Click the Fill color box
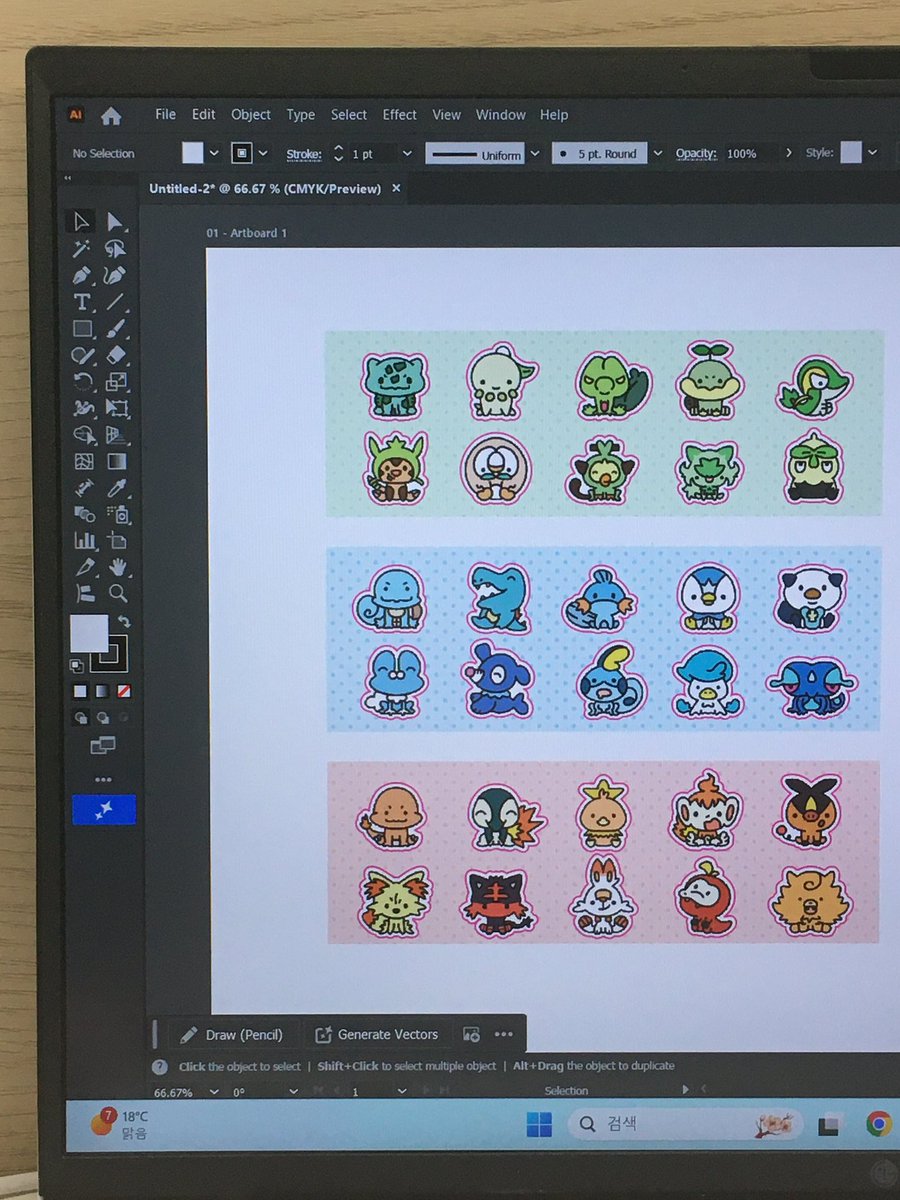The width and height of the screenshot is (900, 1200). click(88, 633)
